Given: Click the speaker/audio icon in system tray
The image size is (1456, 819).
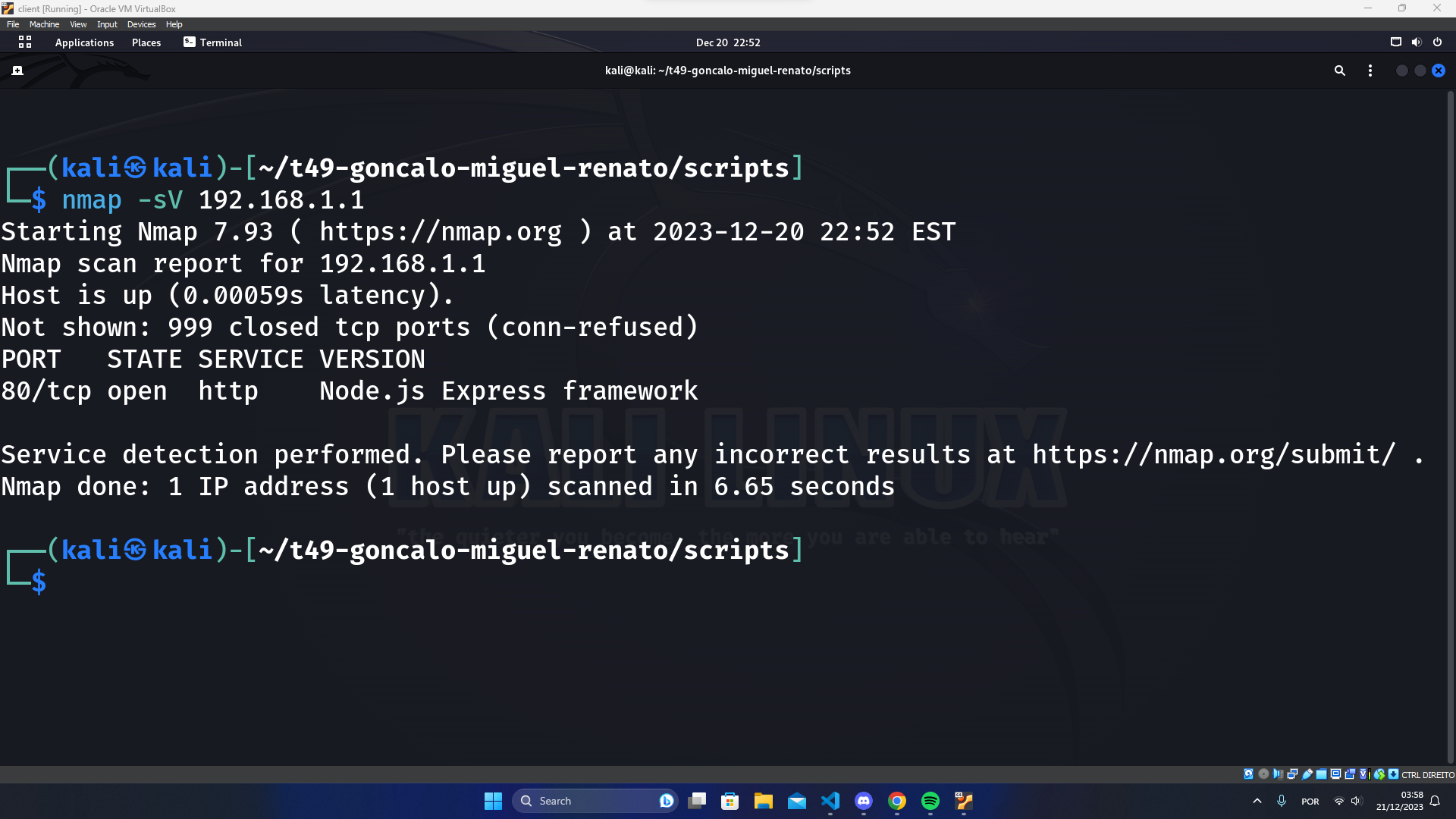Looking at the screenshot, I should coord(1357,800).
